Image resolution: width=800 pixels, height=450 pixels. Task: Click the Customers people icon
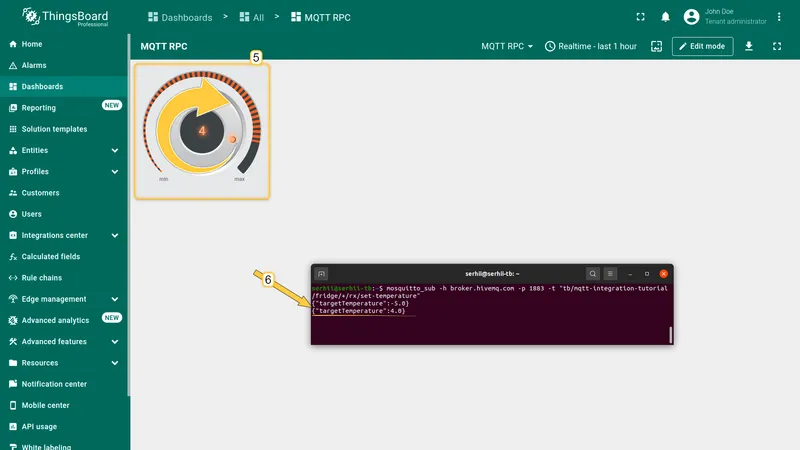click(x=13, y=193)
